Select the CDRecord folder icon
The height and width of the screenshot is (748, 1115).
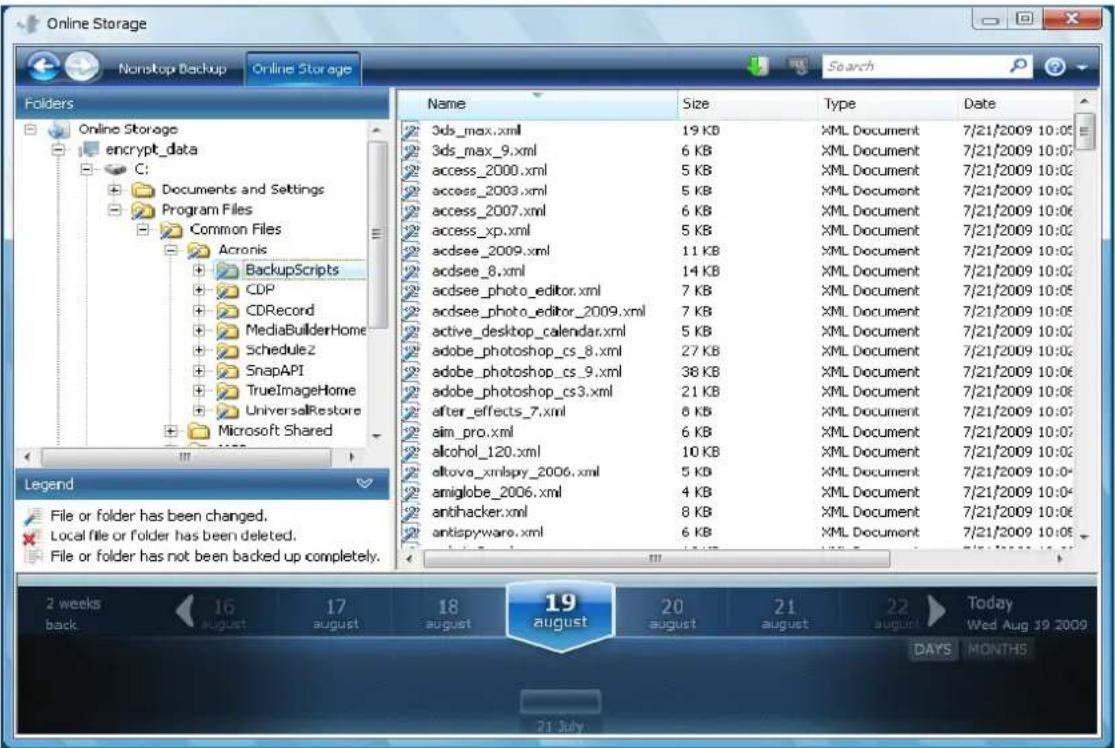click(228, 311)
